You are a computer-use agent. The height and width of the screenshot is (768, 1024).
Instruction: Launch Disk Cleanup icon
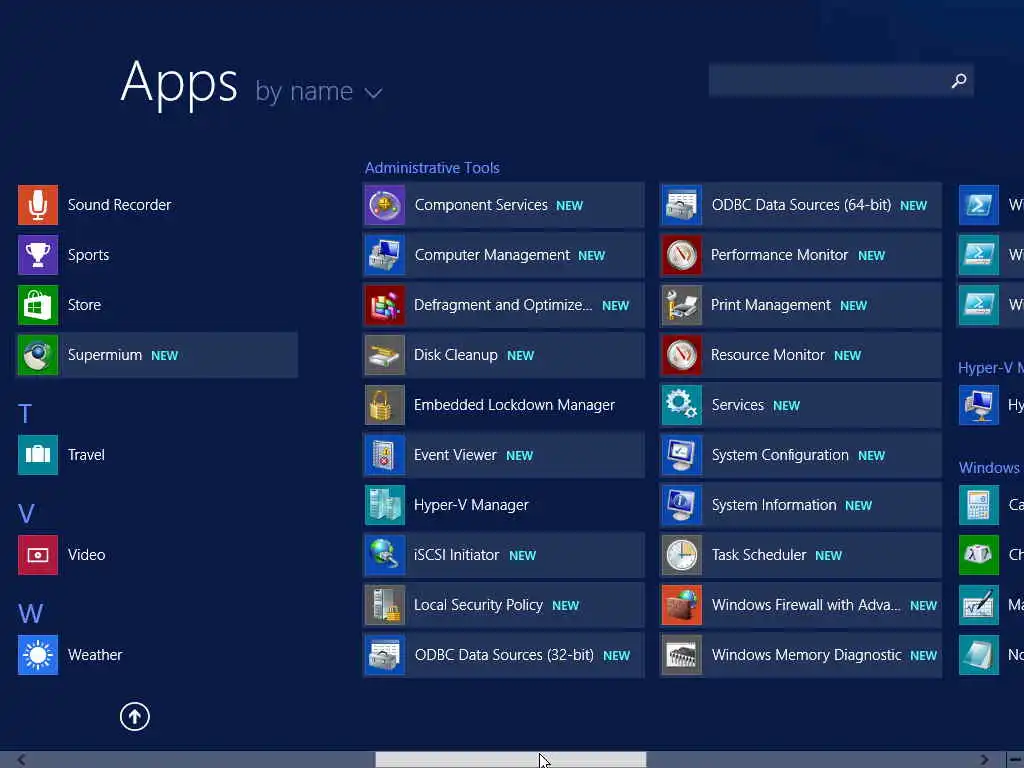pos(385,355)
